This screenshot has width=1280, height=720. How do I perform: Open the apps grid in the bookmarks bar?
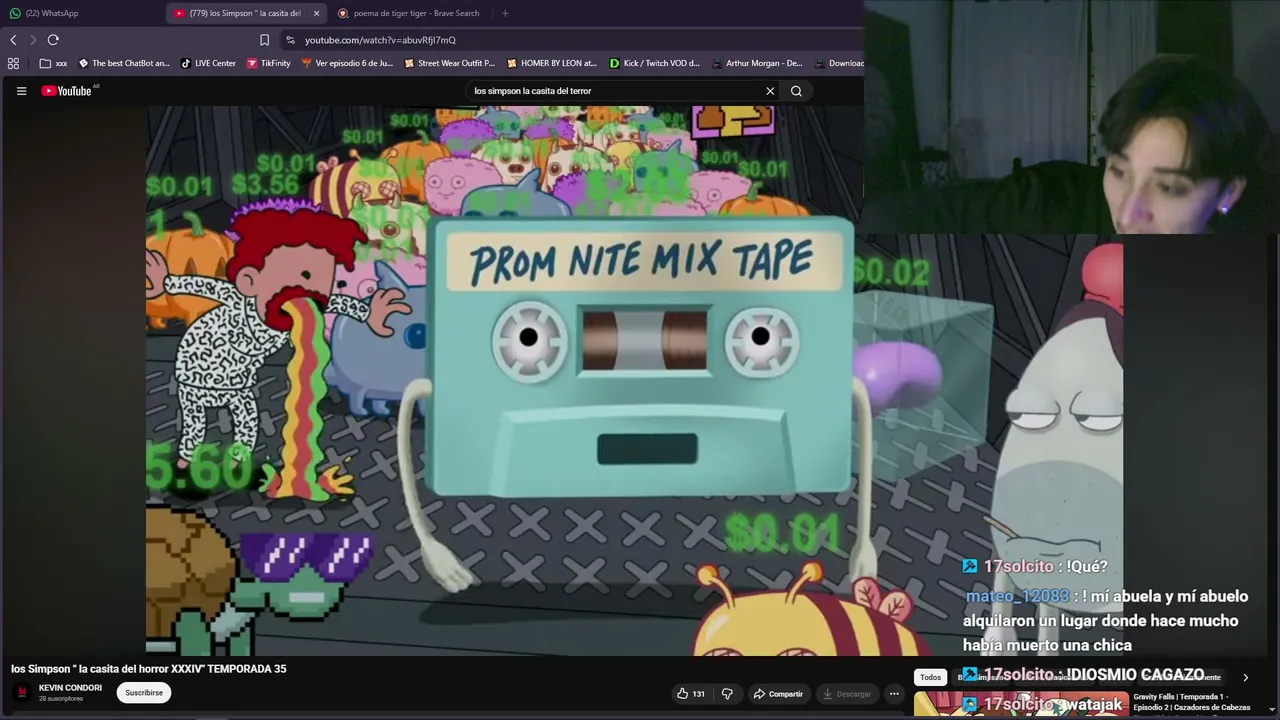[13, 63]
